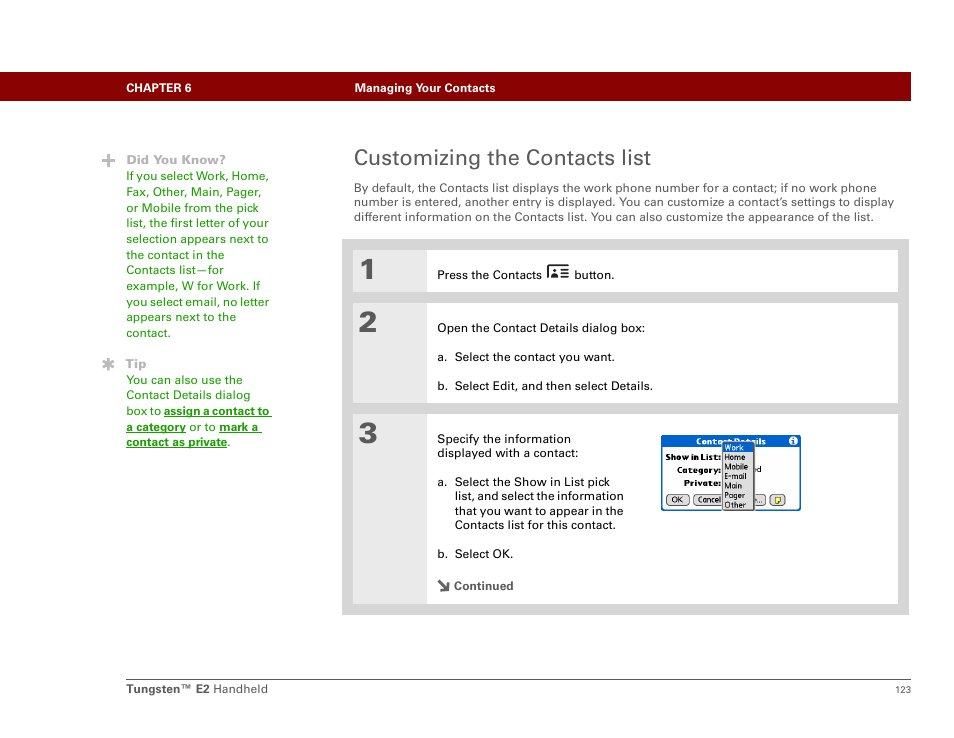The width and height of the screenshot is (954, 738).
Task: Click the 'Category:' label in the dialog
Action: (699, 470)
